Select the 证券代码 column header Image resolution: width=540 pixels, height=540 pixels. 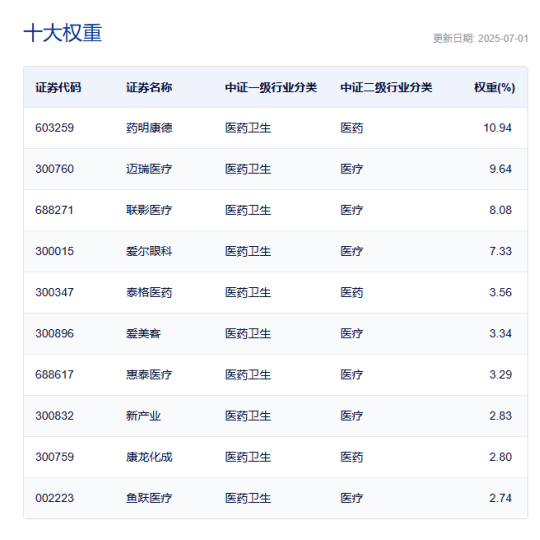point(58,87)
